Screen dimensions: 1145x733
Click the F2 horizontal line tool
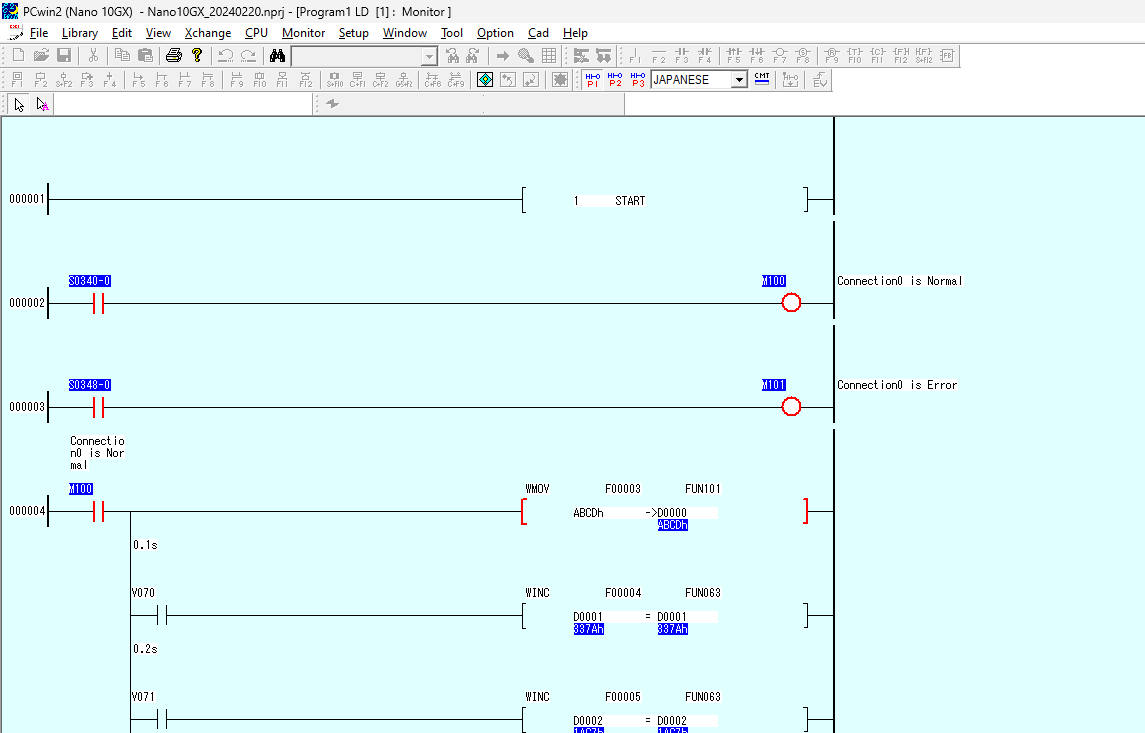tap(658, 55)
